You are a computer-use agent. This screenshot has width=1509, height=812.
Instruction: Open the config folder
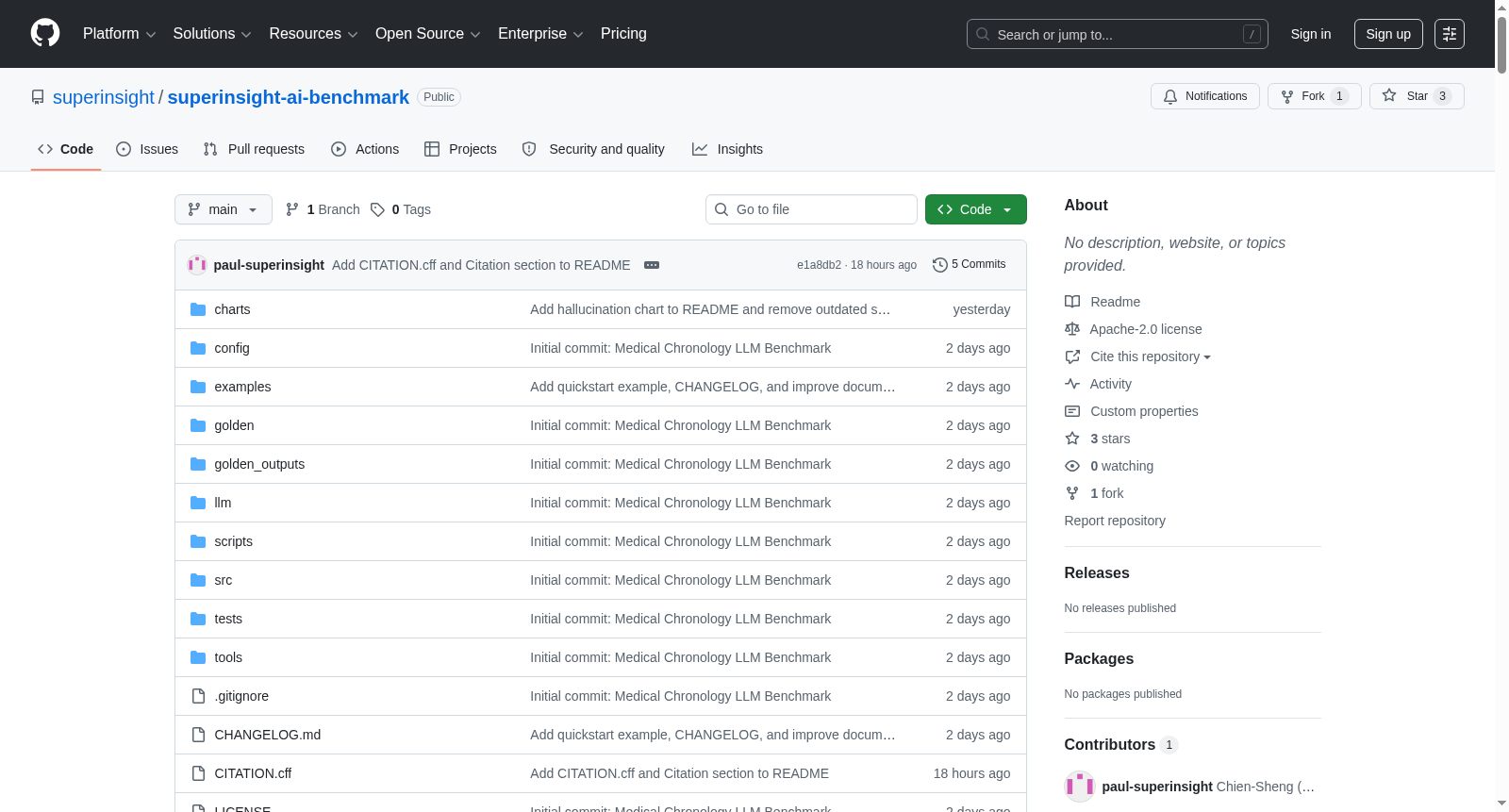coord(232,348)
